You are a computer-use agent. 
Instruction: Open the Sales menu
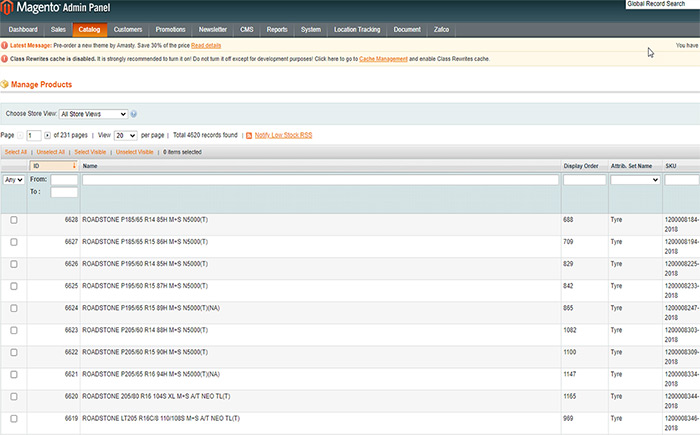click(58, 29)
